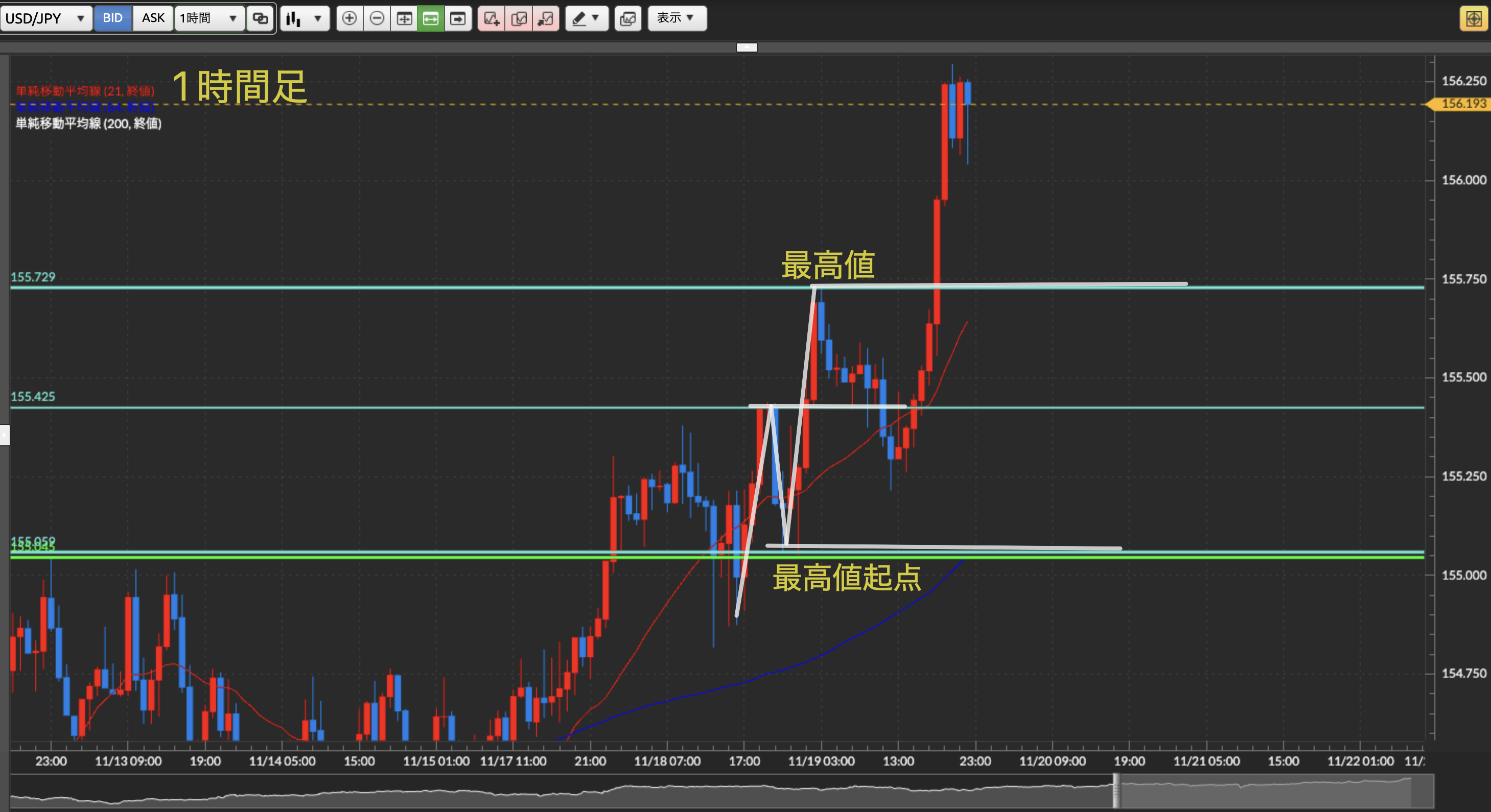Click the collapse handle above the chart

(747, 47)
